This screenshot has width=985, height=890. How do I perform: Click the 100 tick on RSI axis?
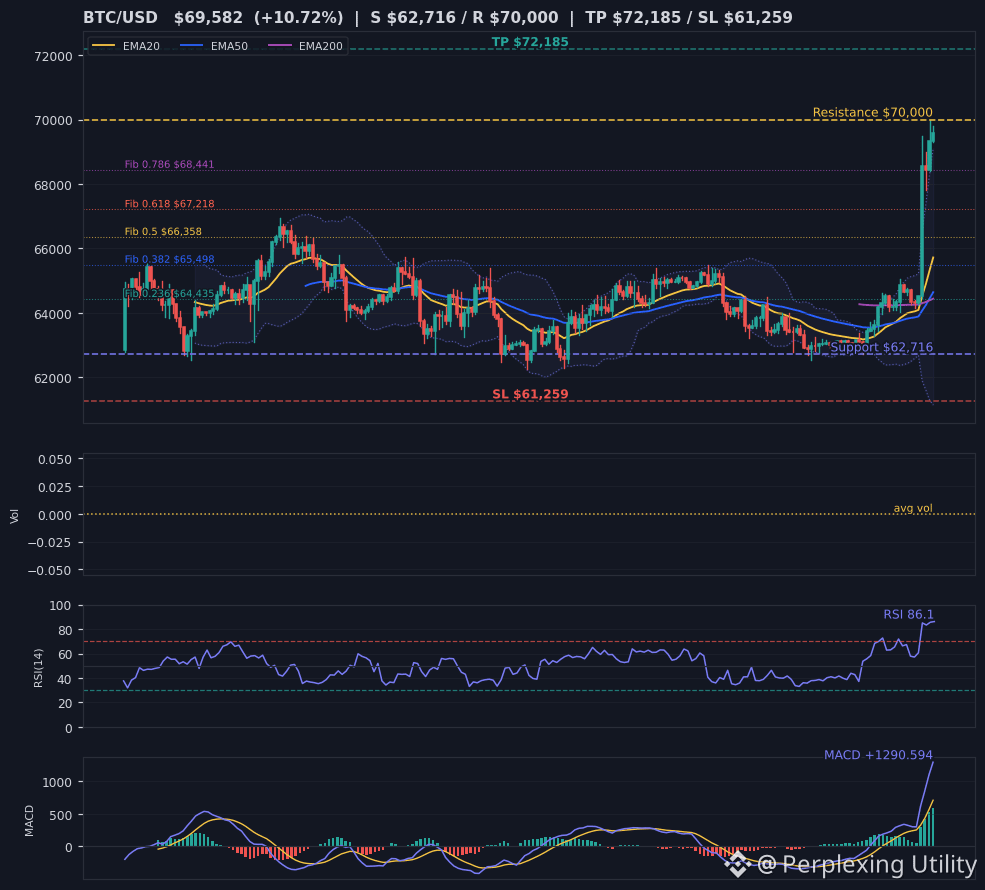click(x=60, y=606)
